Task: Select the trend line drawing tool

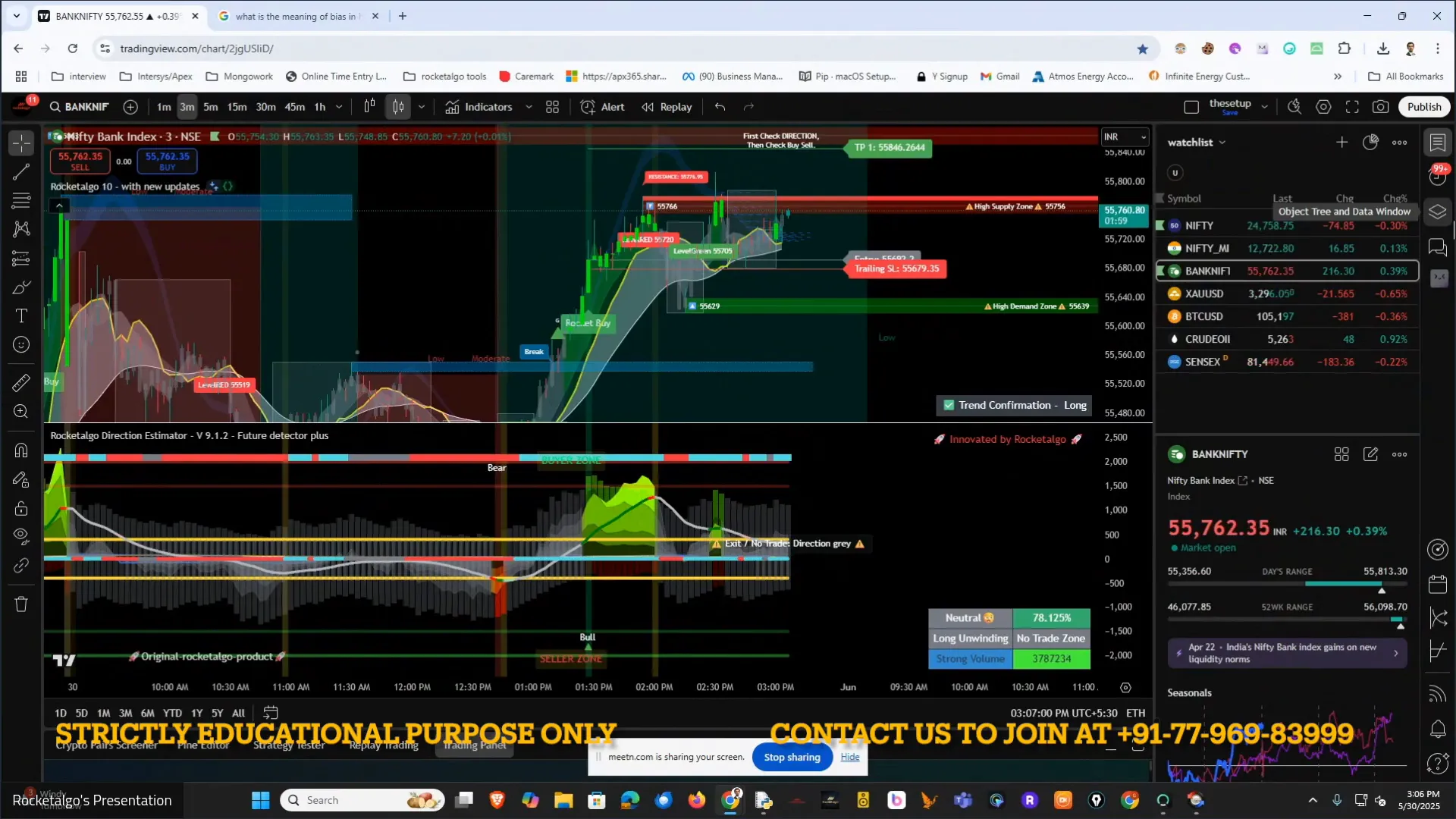Action: click(x=21, y=172)
